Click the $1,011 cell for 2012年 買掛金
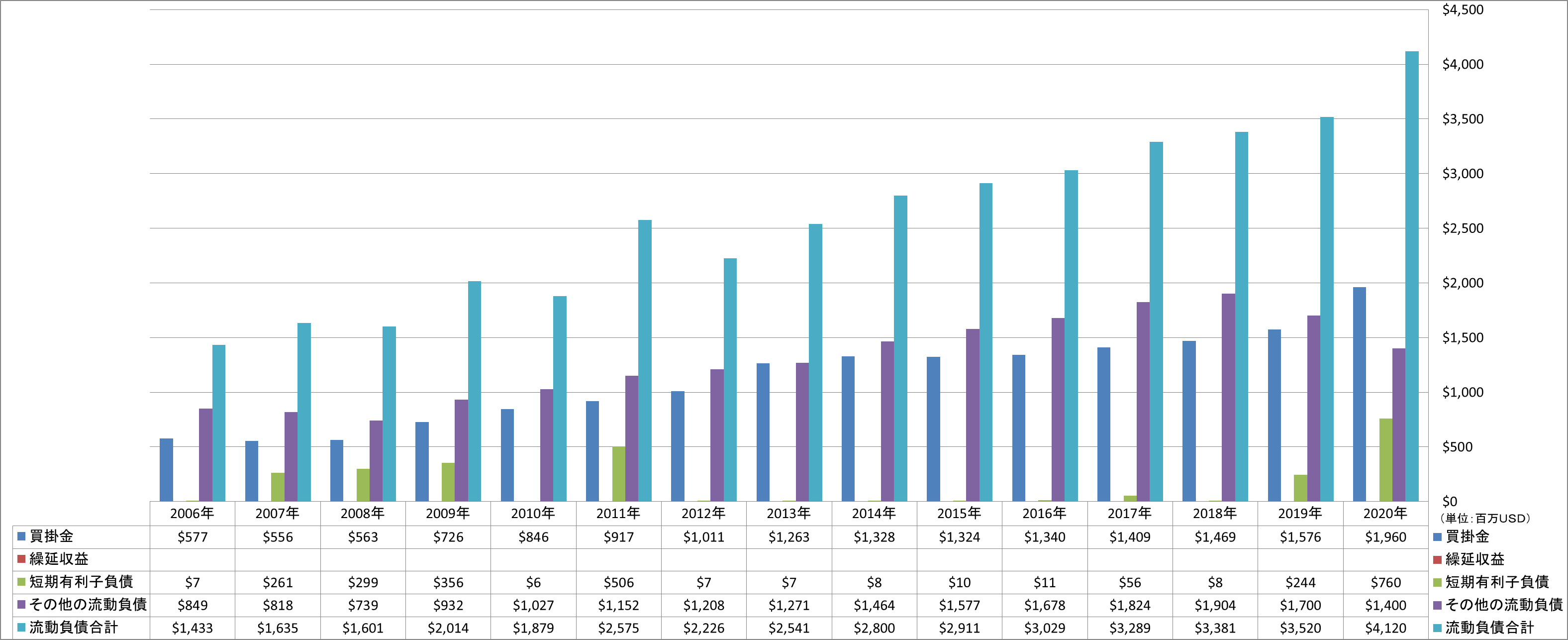Image resolution: width=1568 pixels, height=640 pixels. (703, 537)
